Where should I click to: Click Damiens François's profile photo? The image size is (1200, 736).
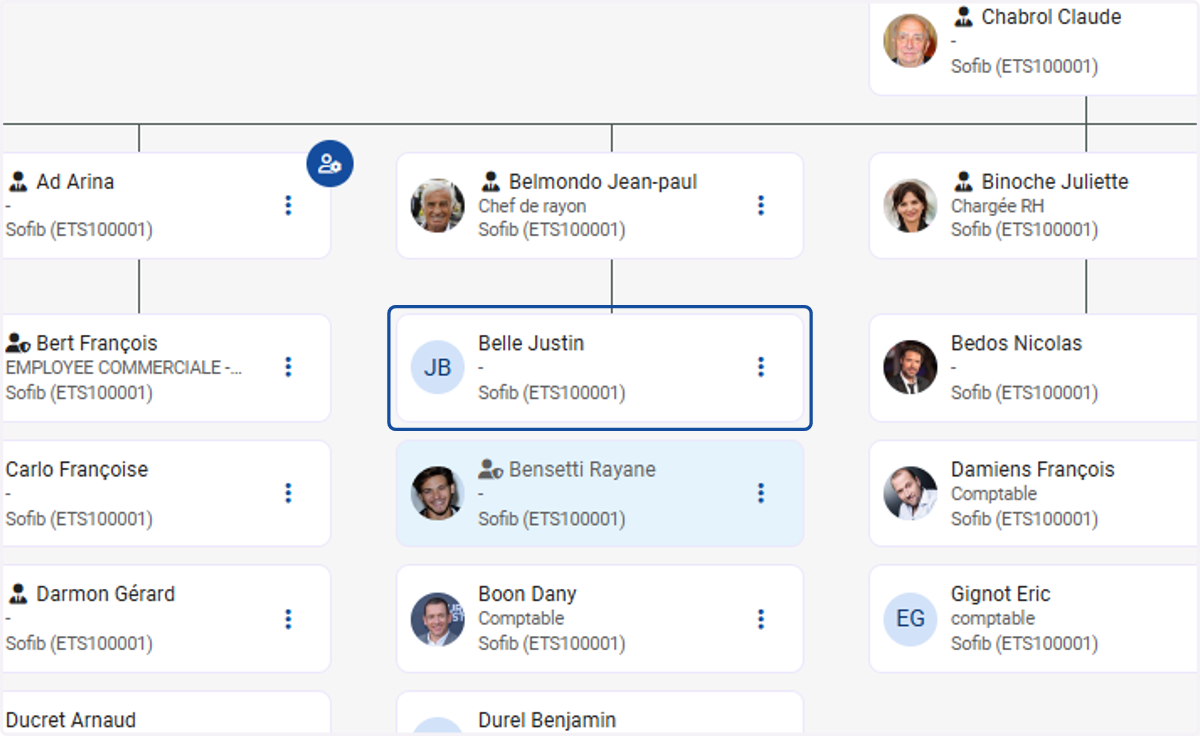pyautogui.click(x=910, y=493)
